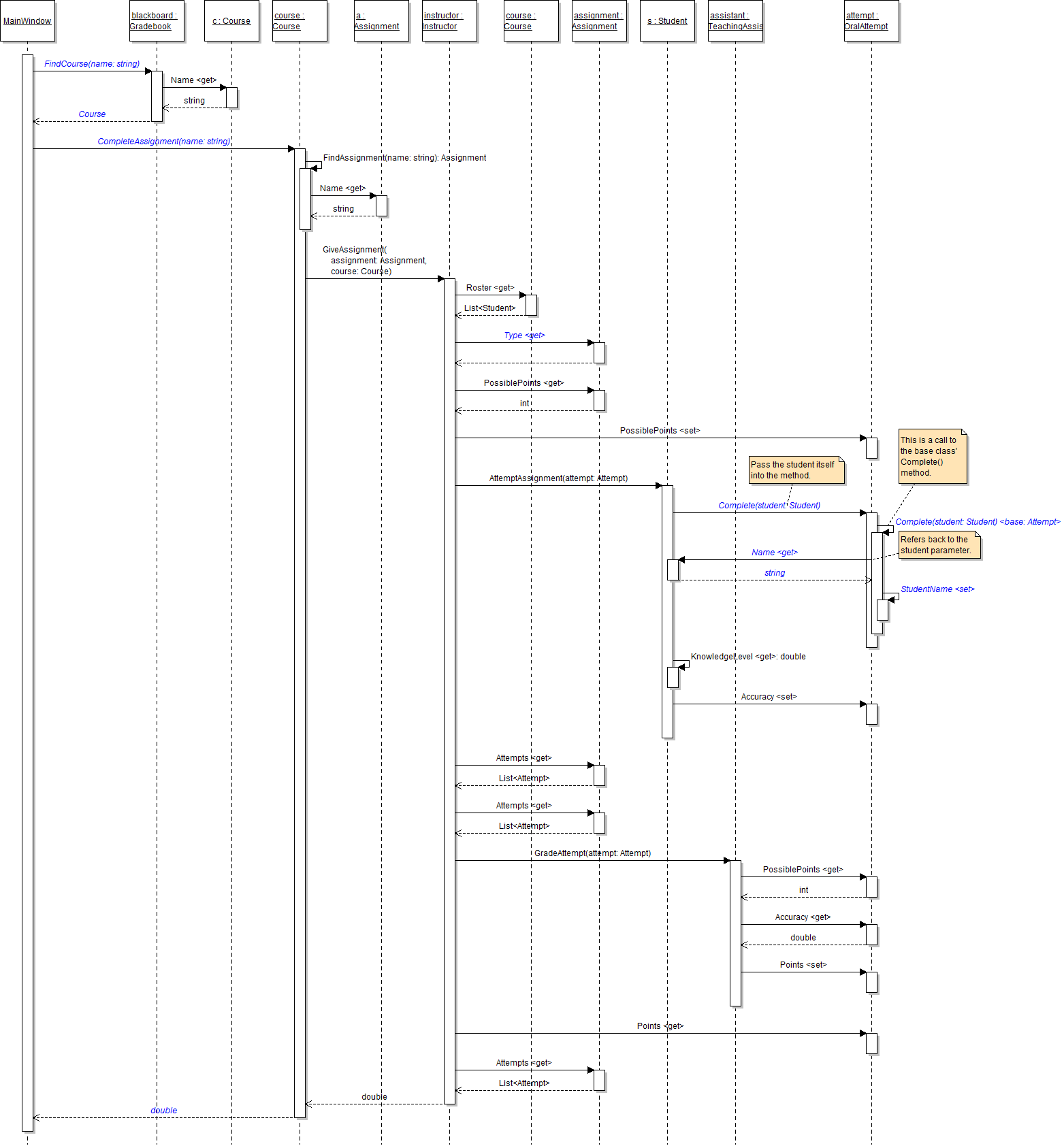1064x1148 pixels.
Task: Click the AttemptAssignment(attempt: Attempt) message label
Action: coord(558,478)
